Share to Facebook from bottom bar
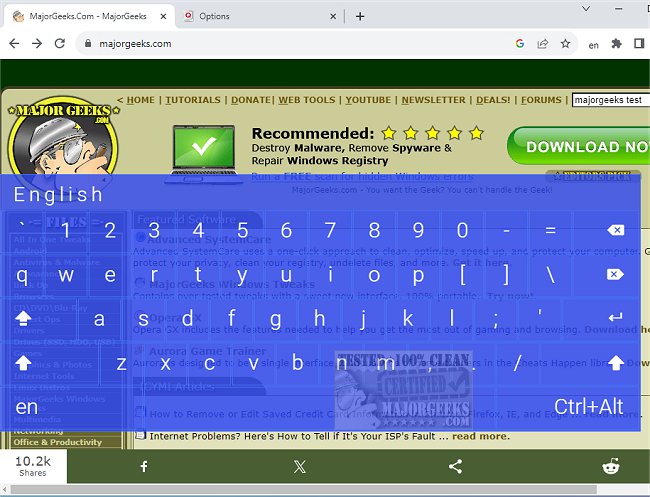Viewport: 650px width, 497px height. 144,466
